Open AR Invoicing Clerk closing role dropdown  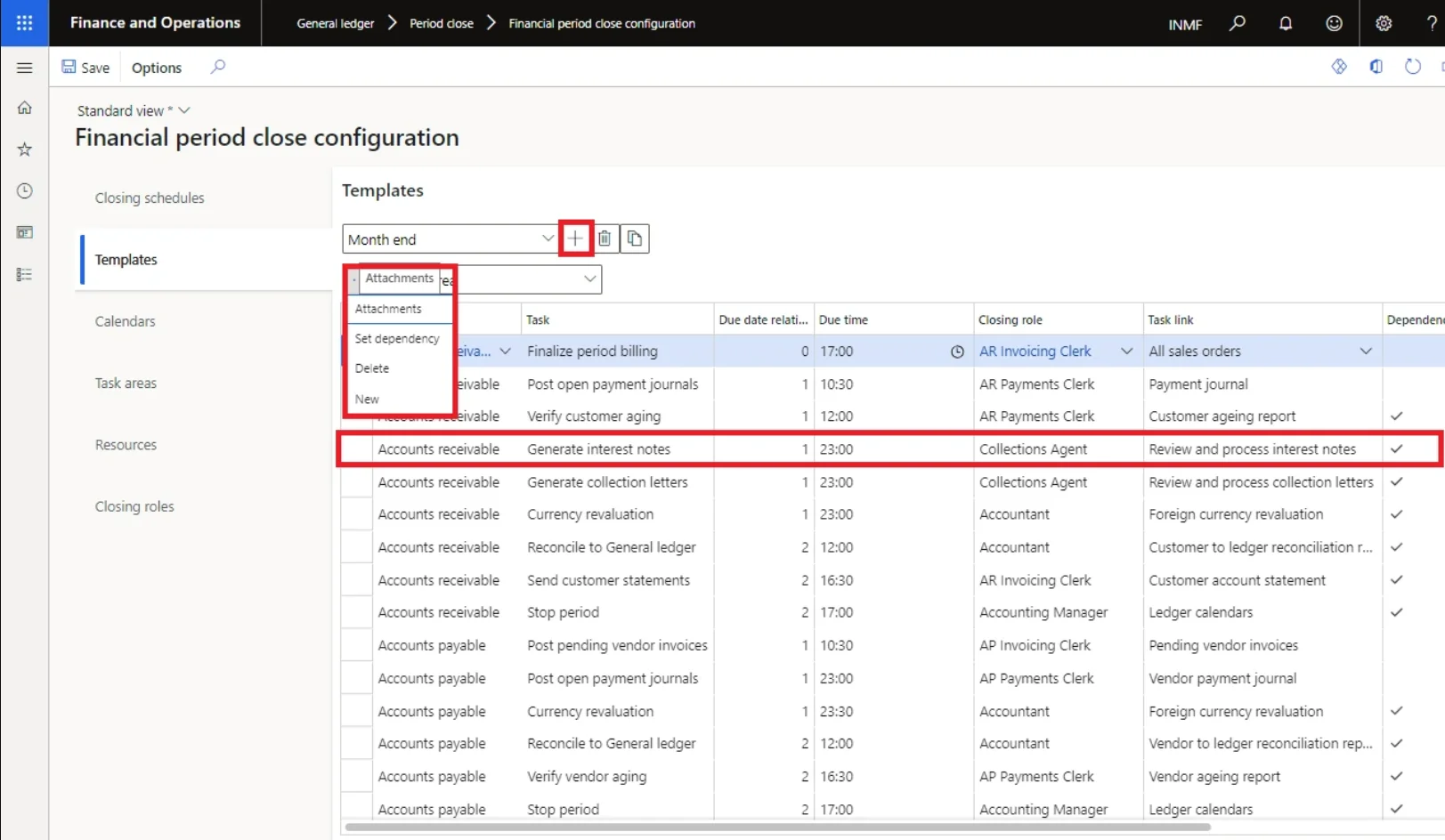point(1127,351)
